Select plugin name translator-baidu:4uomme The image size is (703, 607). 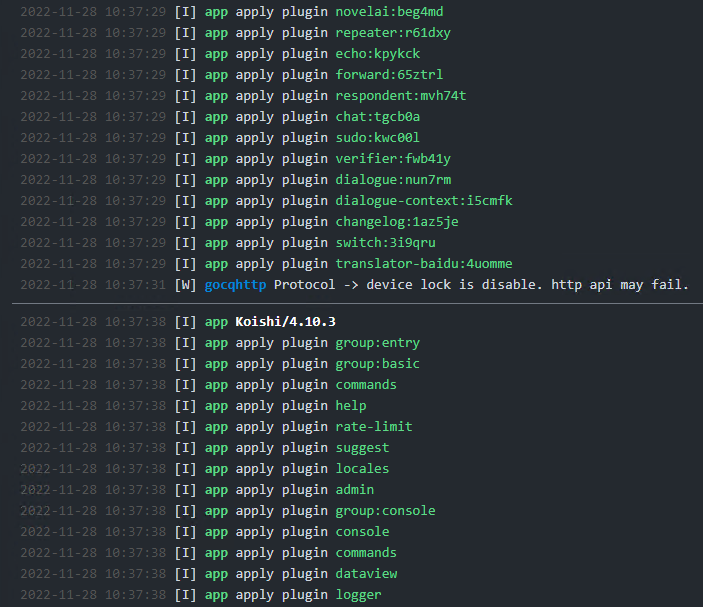[x=424, y=264]
